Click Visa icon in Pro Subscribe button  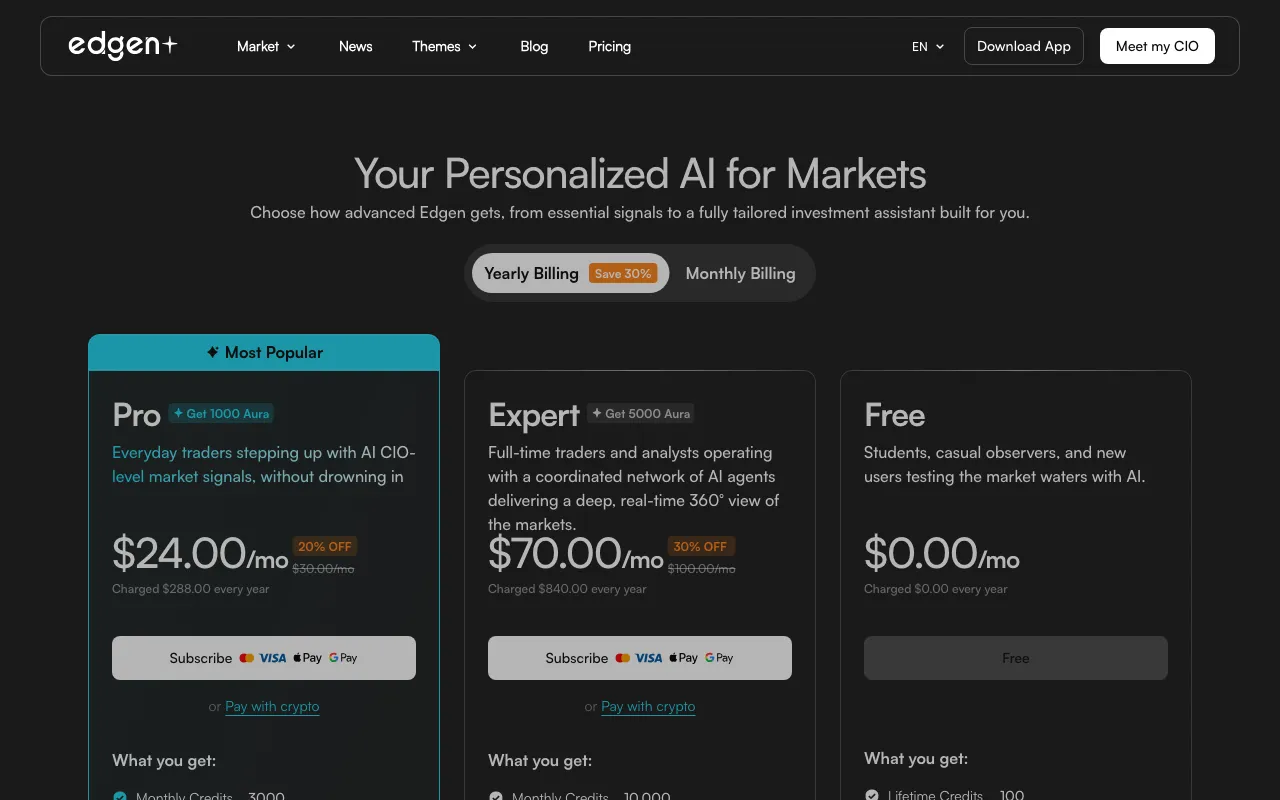[273, 658]
